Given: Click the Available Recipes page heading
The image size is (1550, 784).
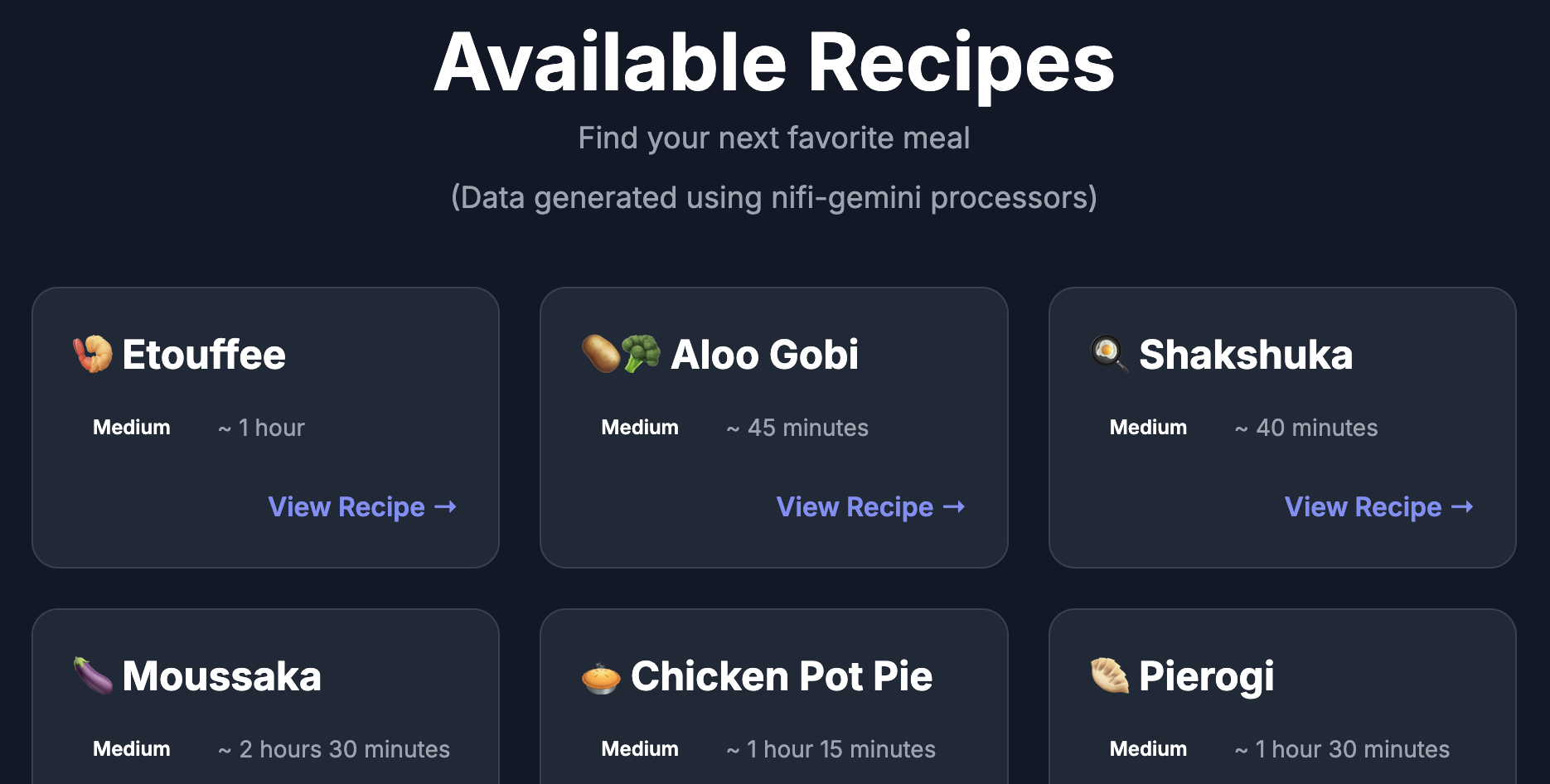Looking at the screenshot, I should point(774,65).
